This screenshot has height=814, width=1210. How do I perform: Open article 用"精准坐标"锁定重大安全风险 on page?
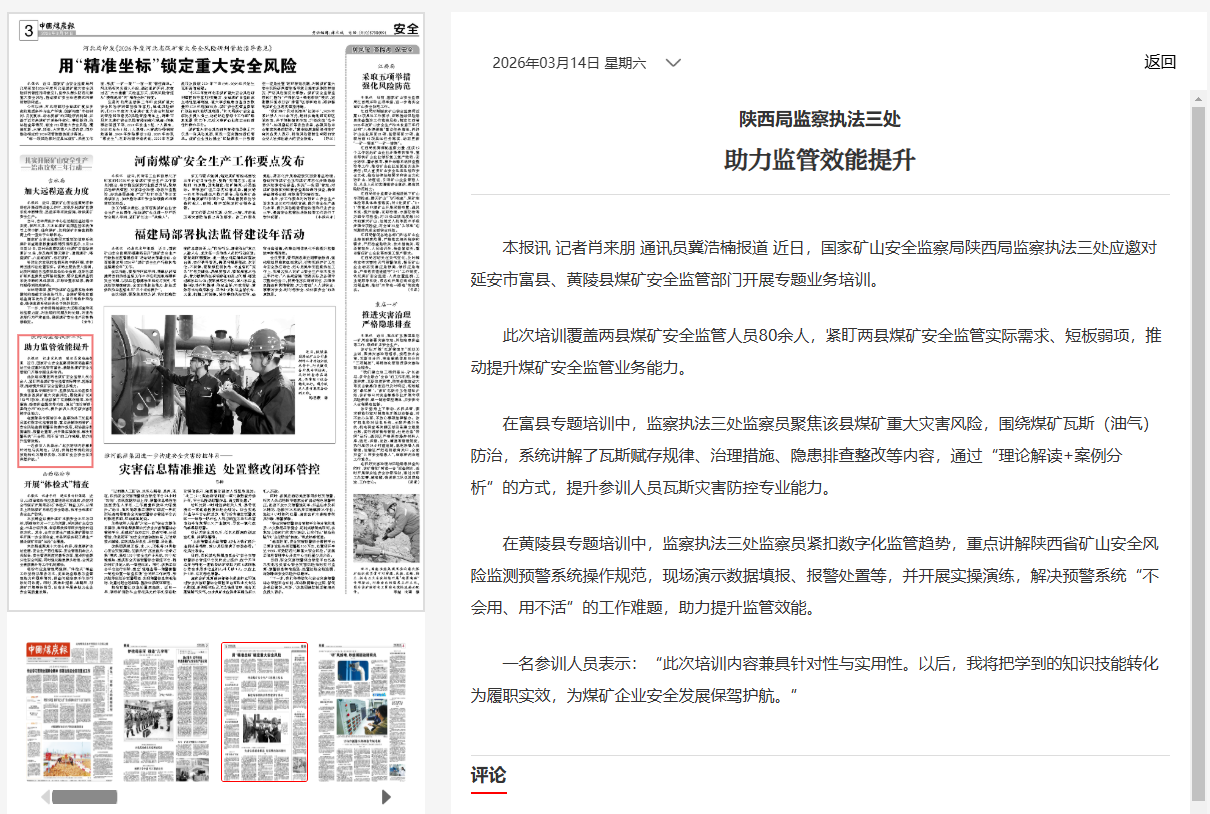191,66
